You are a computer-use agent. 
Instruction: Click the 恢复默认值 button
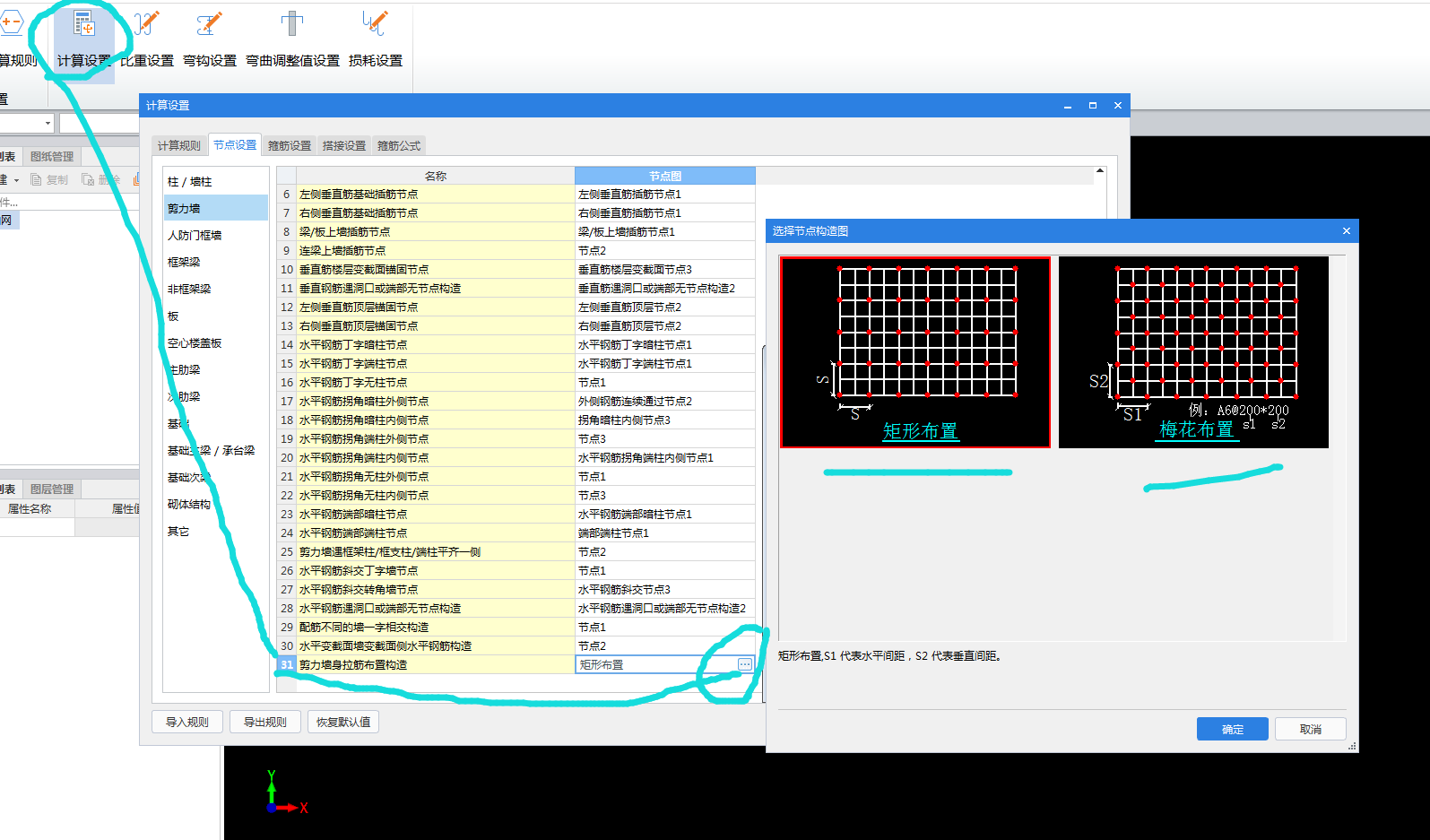pyautogui.click(x=343, y=722)
